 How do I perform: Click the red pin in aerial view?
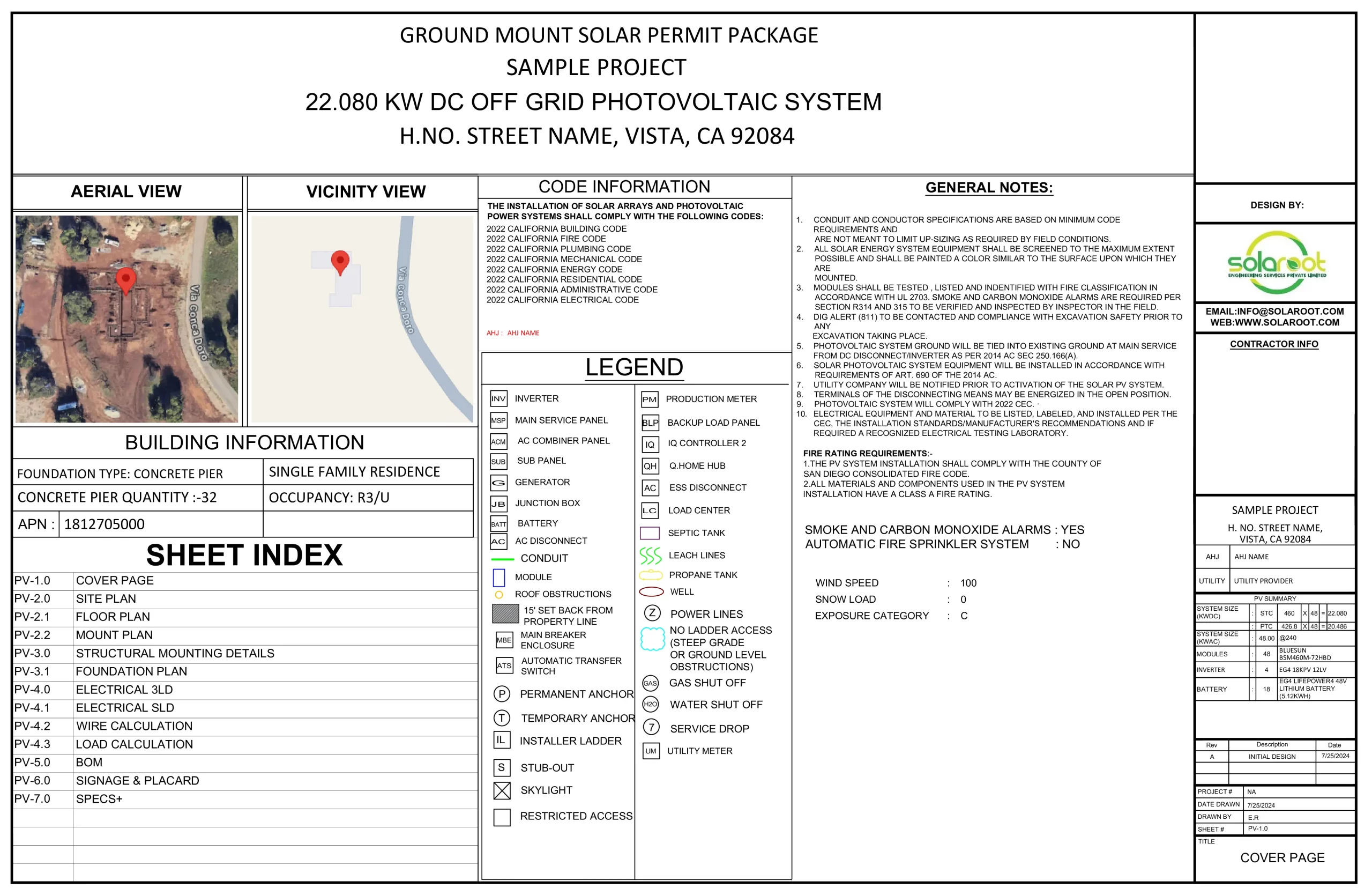coord(125,281)
